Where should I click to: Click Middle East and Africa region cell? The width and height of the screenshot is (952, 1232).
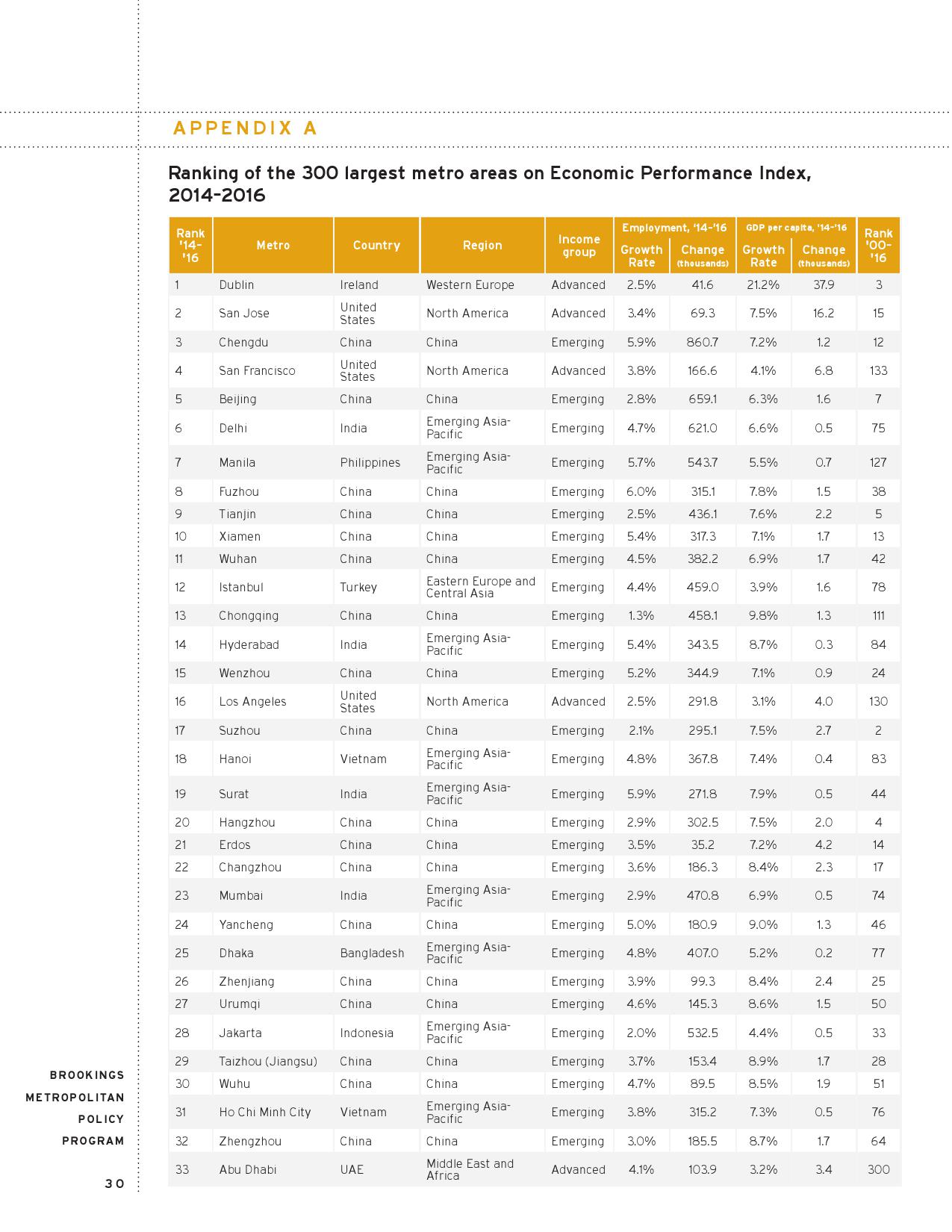coord(470,1170)
